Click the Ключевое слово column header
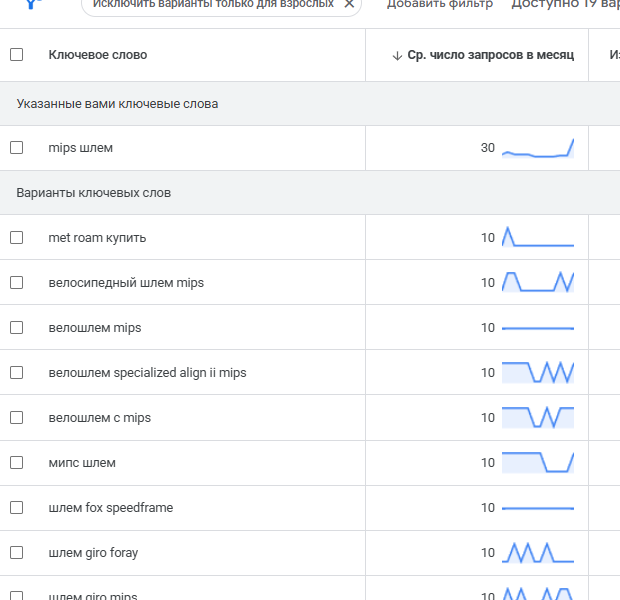The width and height of the screenshot is (620, 600). 98,55
